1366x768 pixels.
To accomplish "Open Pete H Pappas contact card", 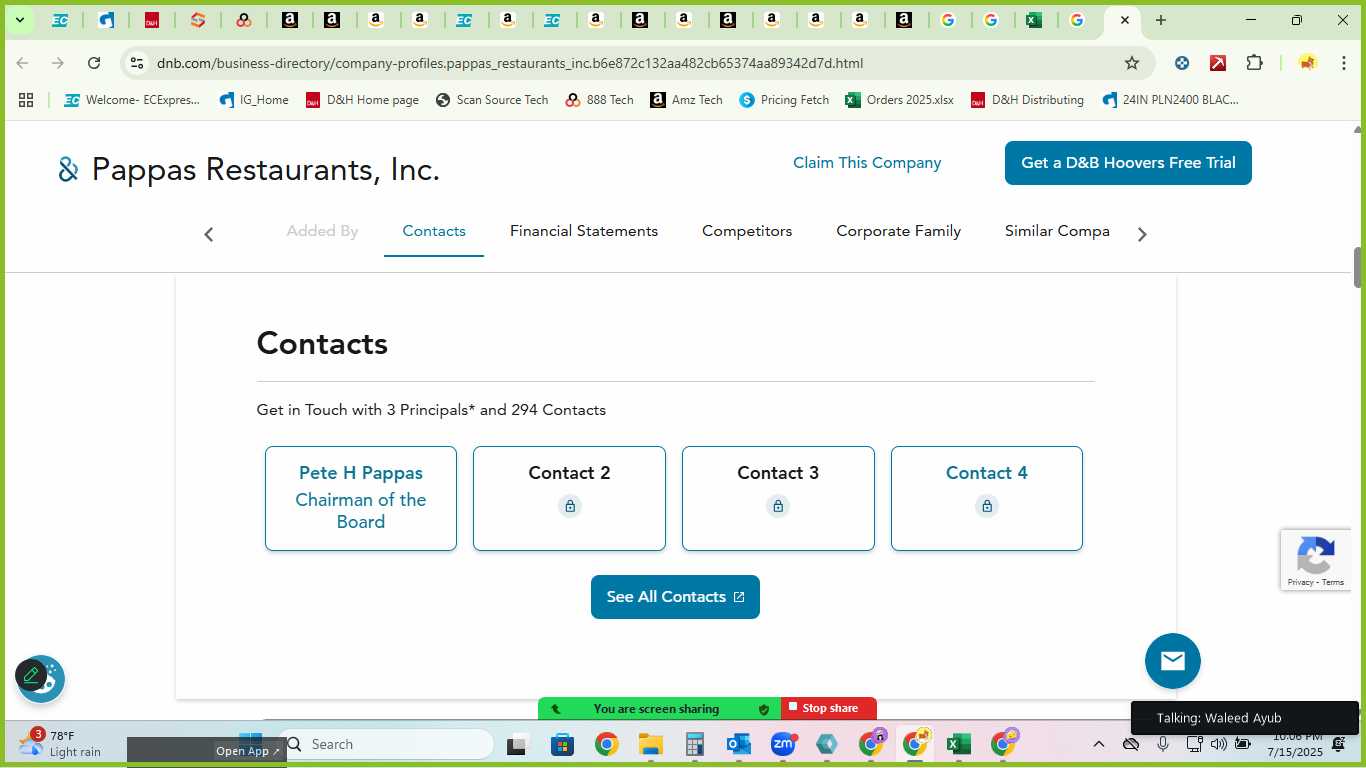I will click(361, 498).
